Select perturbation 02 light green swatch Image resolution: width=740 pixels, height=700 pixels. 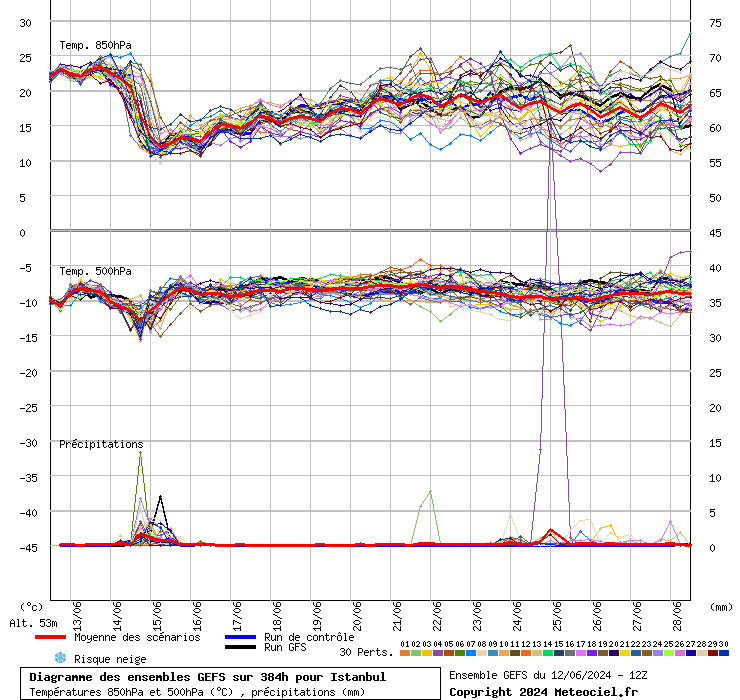pos(416,653)
